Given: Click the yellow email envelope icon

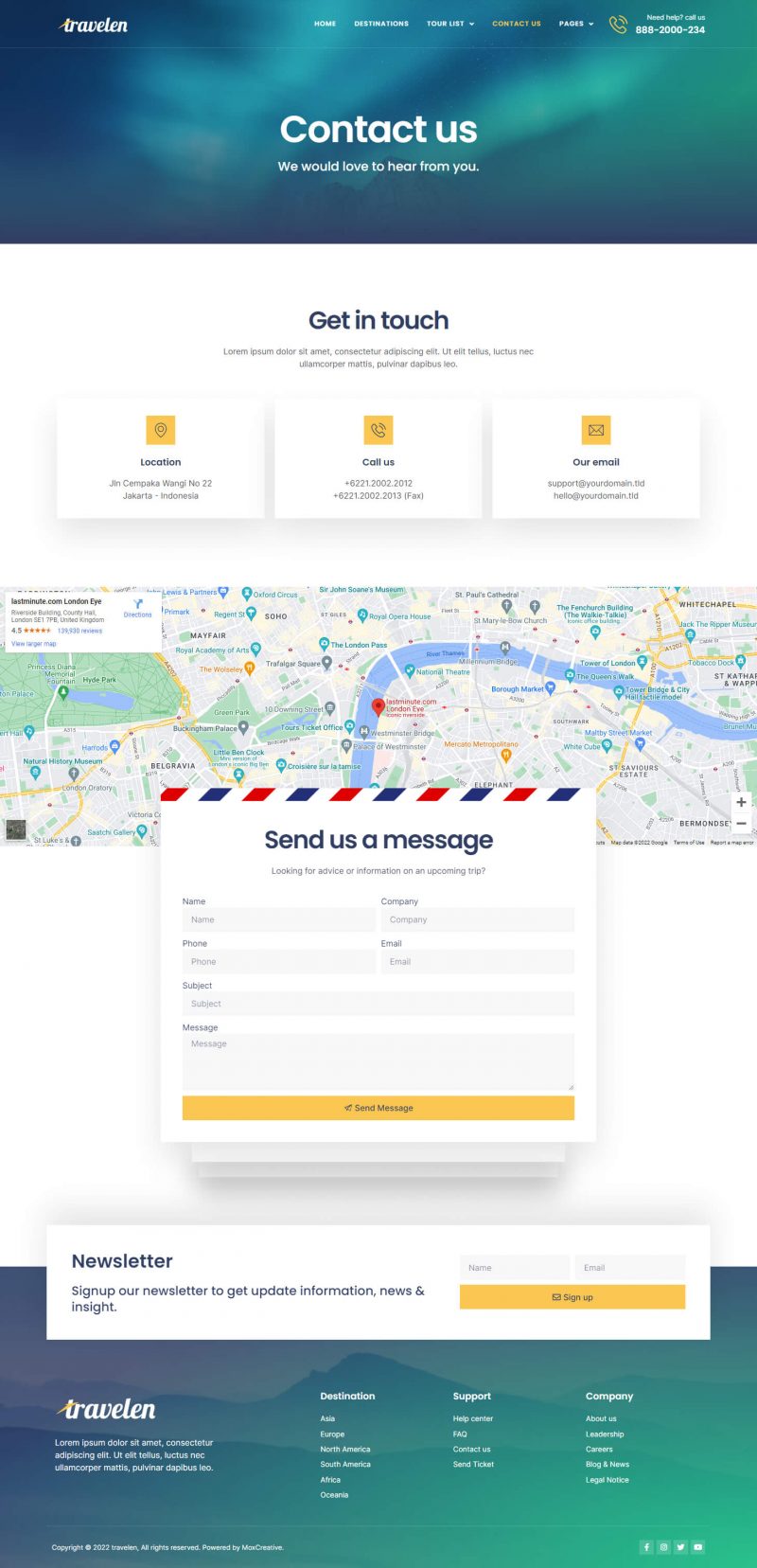Looking at the screenshot, I should click(595, 430).
